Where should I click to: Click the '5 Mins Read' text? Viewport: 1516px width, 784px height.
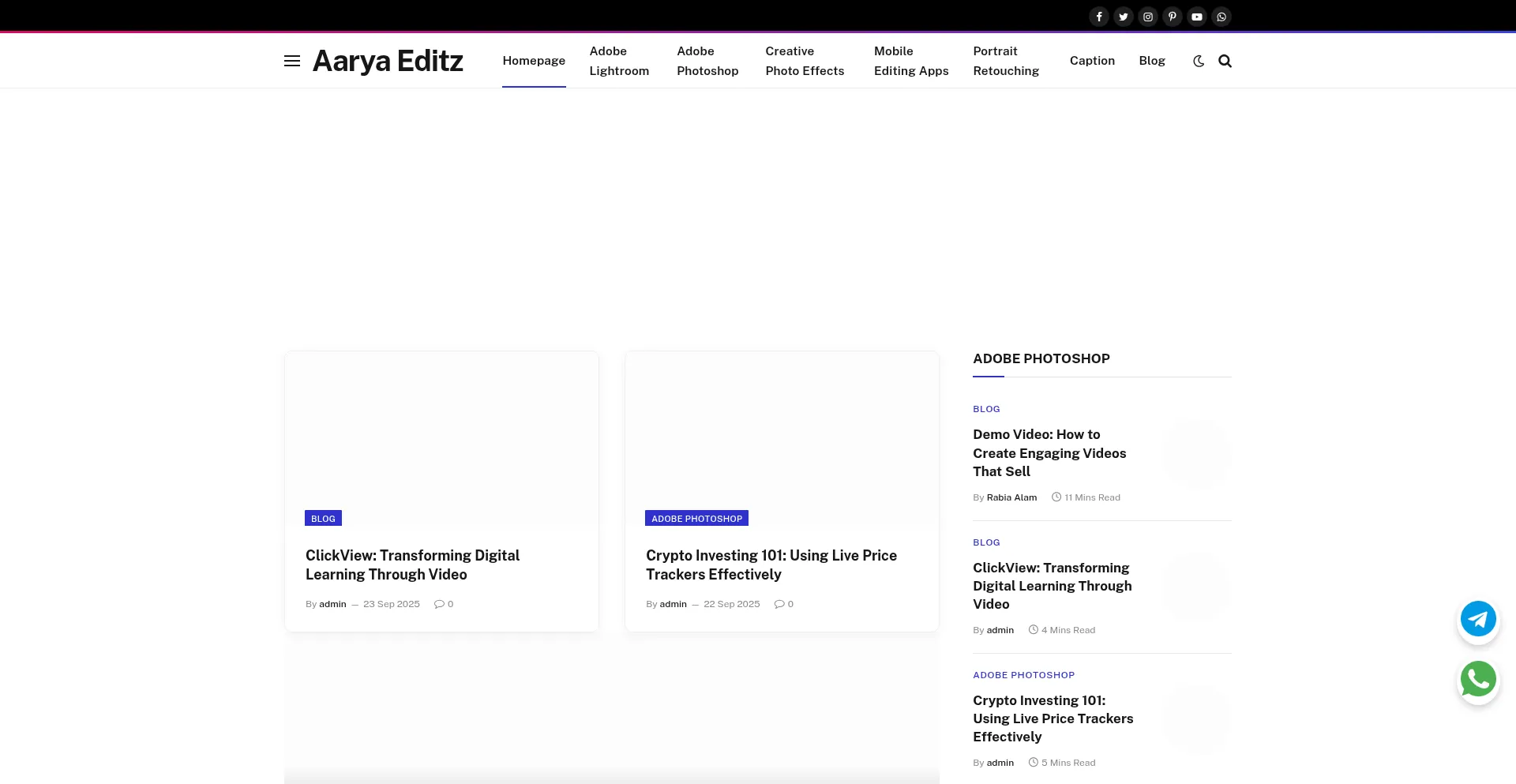(x=1068, y=763)
